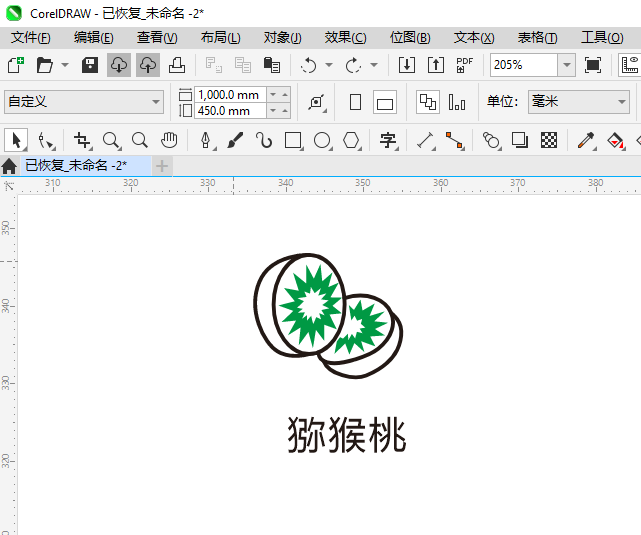The width and height of the screenshot is (641, 535).
Task: Select the Polygon tool
Action: pyautogui.click(x=351, y=141)
